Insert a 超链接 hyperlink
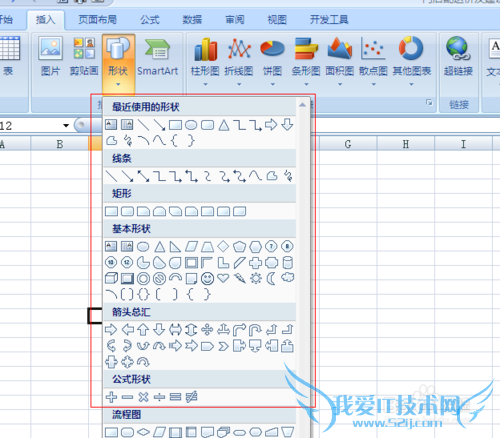The height and width of the screenshot is (438, 500). point(458,57)
